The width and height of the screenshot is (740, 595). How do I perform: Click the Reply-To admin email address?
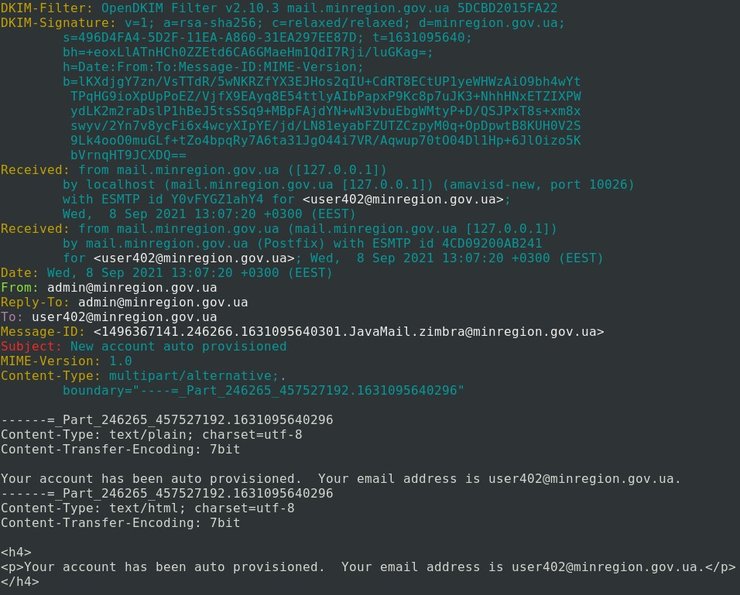(x=163, y=302)
